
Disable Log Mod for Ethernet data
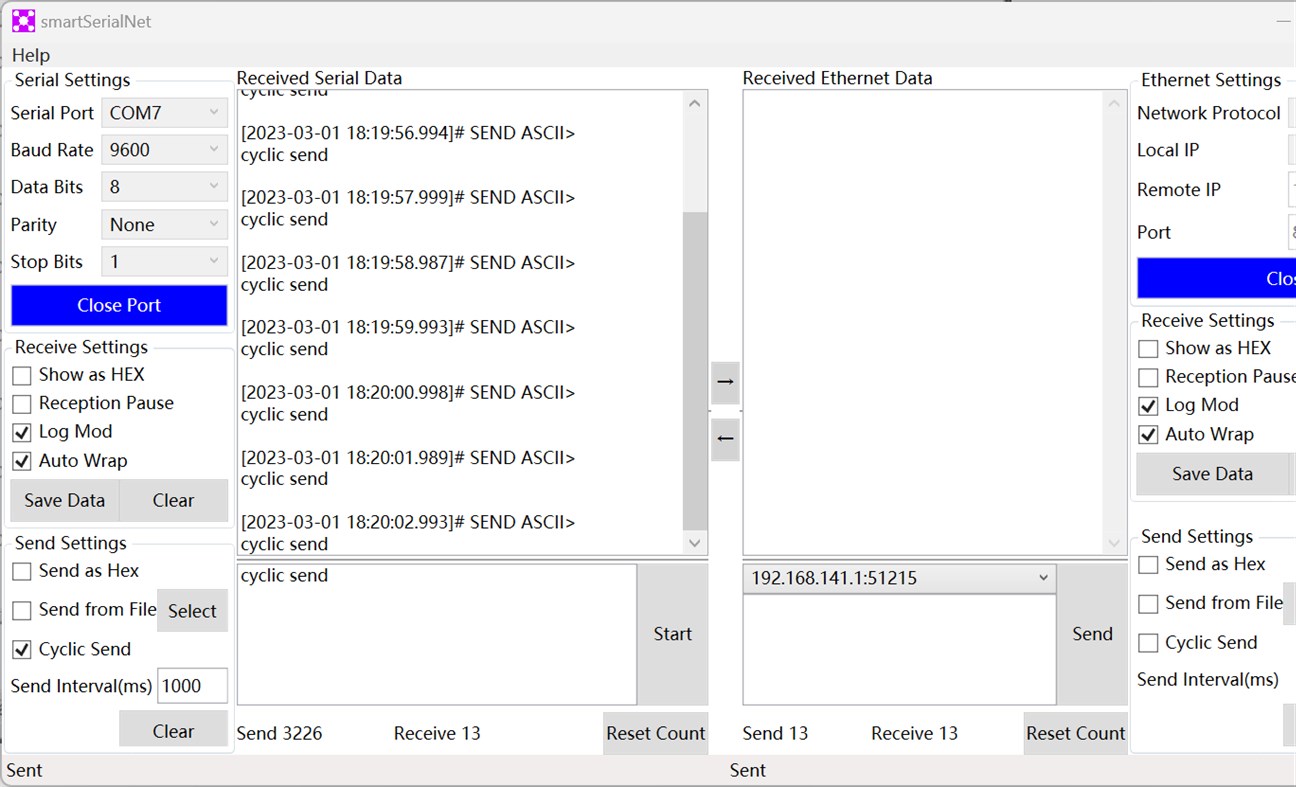click(x=1146, y=405)
